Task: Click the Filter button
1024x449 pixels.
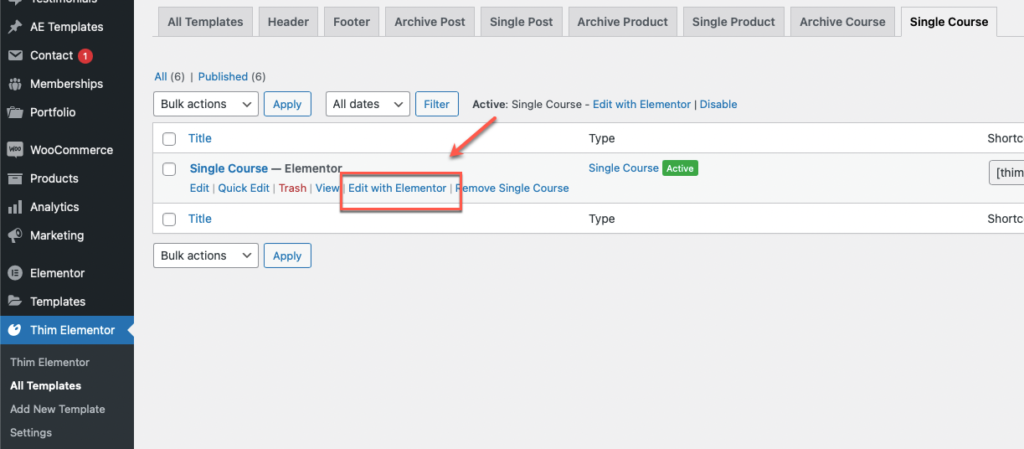Action: (437, 104)
